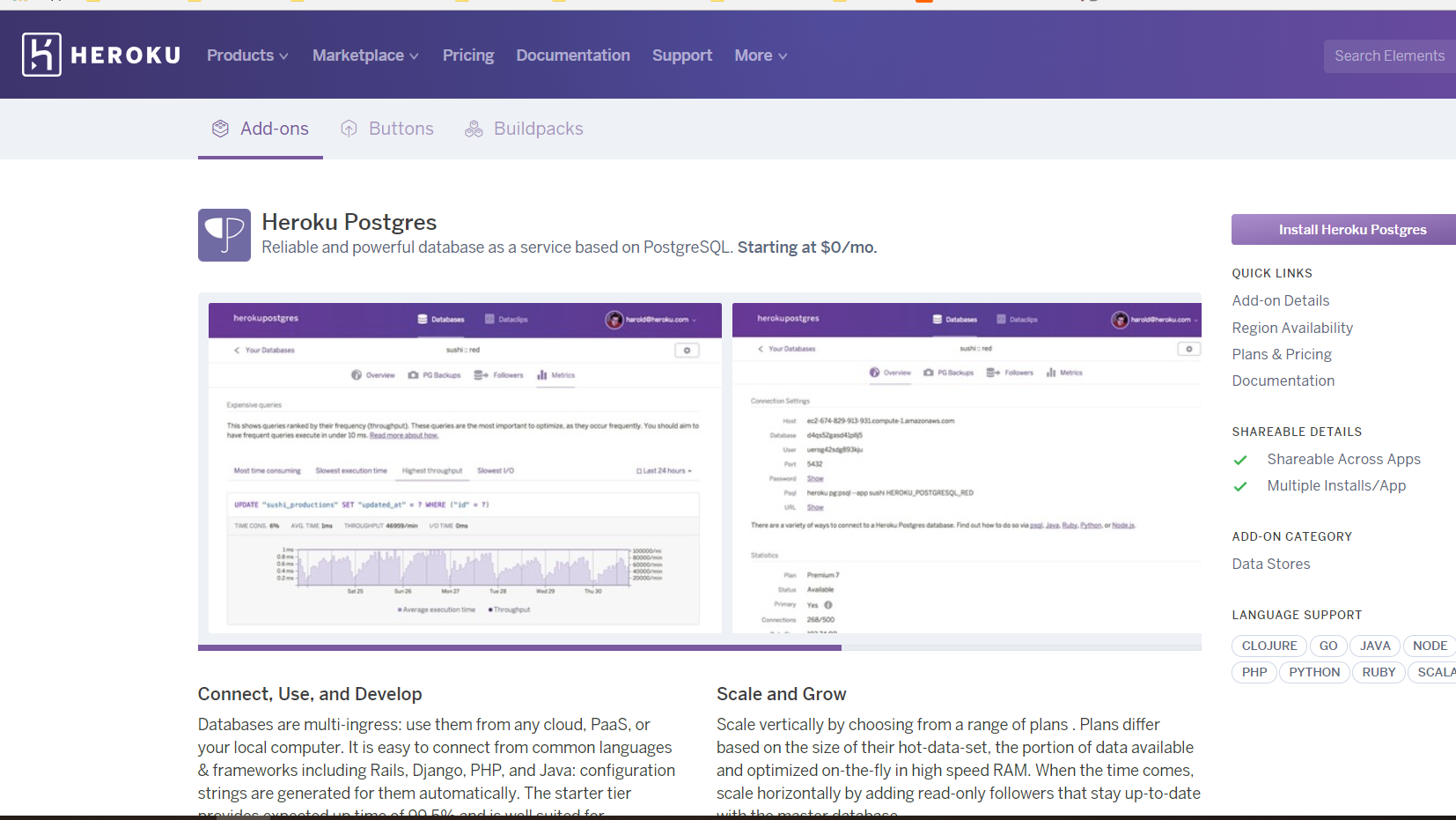Open the Support nav item

point(682,55)
